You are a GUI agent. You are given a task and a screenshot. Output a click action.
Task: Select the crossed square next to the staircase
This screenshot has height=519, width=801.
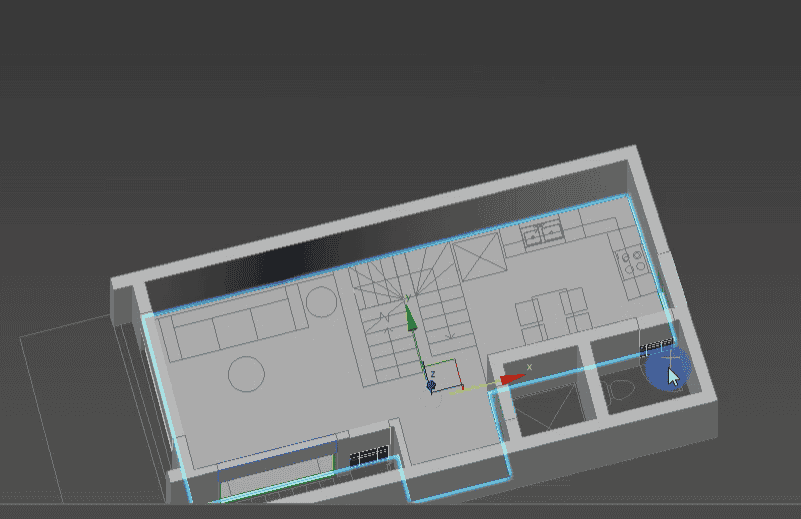click(x=479, y=255)
